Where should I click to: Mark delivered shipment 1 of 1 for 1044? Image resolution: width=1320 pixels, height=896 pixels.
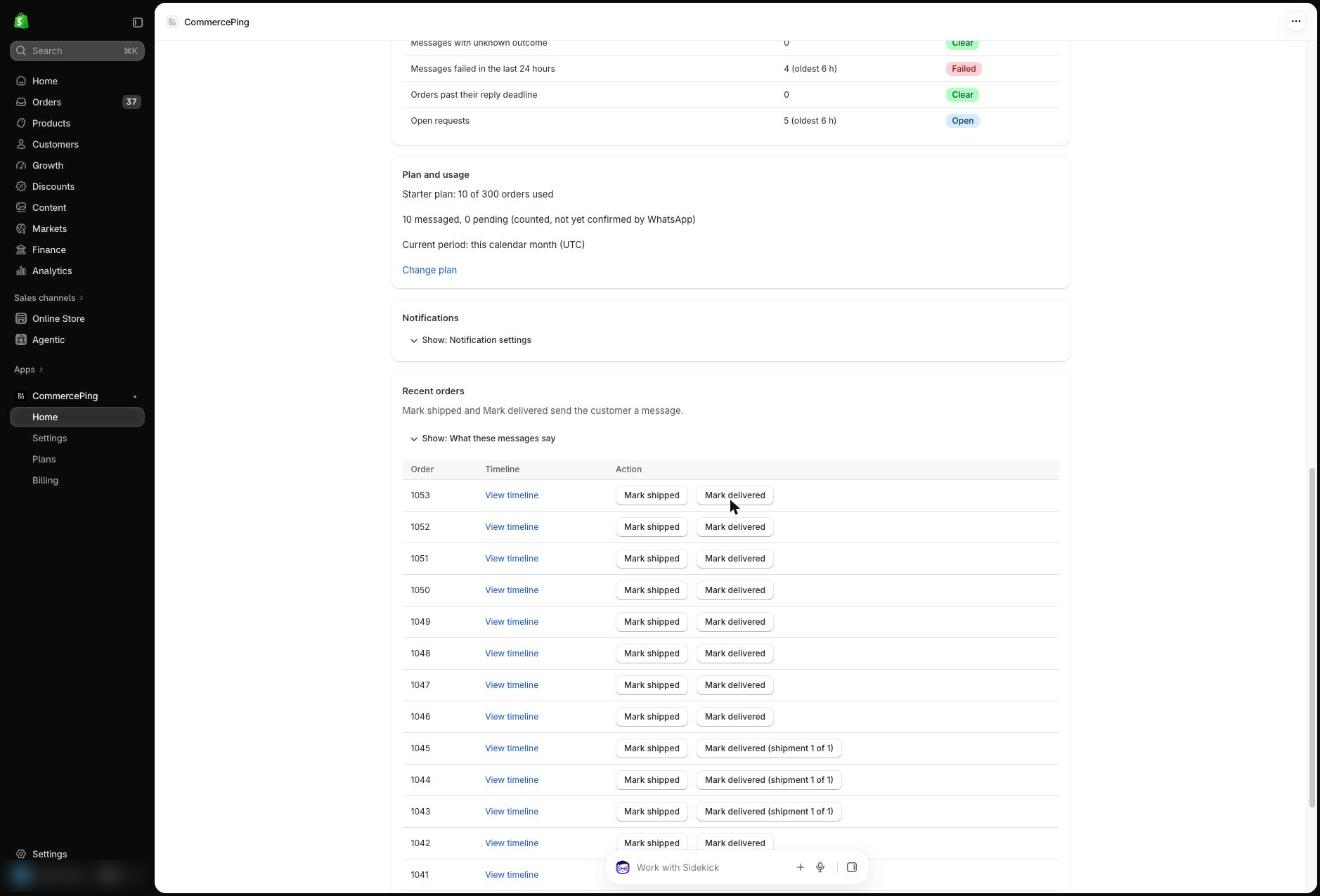coord(769,780)
